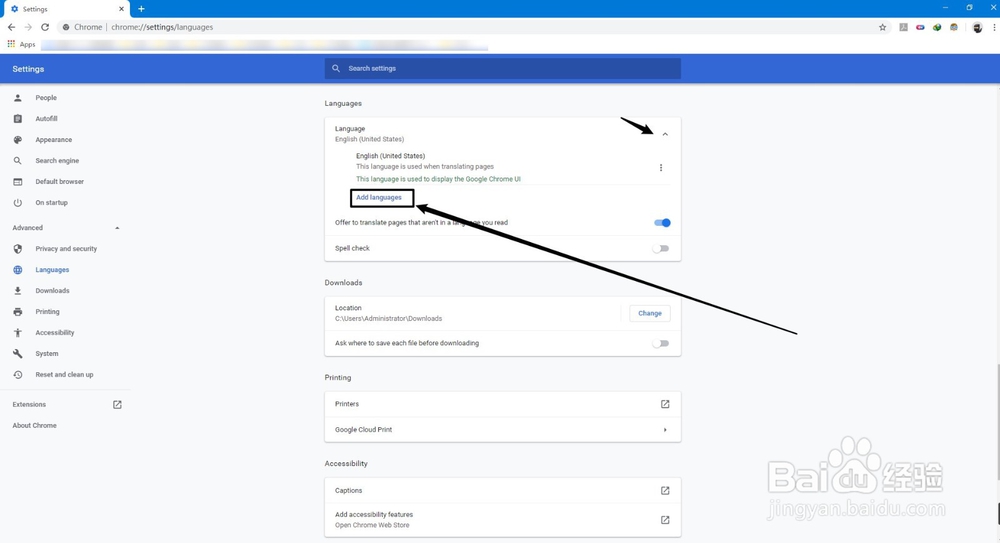Click the 'English (United States)' language entry
Image resolution: width=1000 pixels, height=543 pixels.
point(390,156)
